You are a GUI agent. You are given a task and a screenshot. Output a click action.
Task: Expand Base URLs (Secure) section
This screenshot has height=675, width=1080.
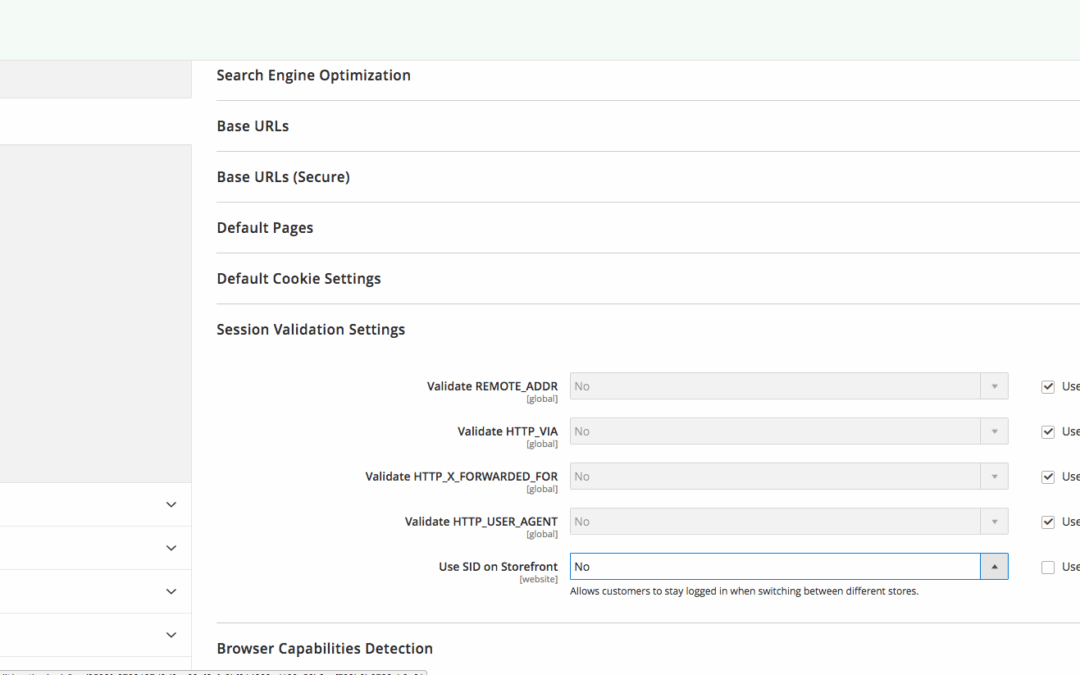tap(283, 177)
